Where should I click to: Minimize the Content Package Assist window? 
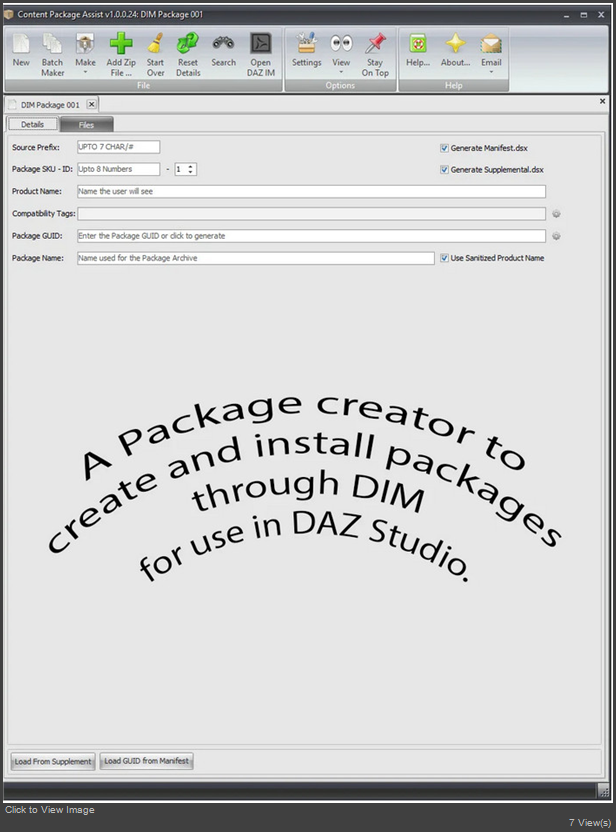point(566,15)
